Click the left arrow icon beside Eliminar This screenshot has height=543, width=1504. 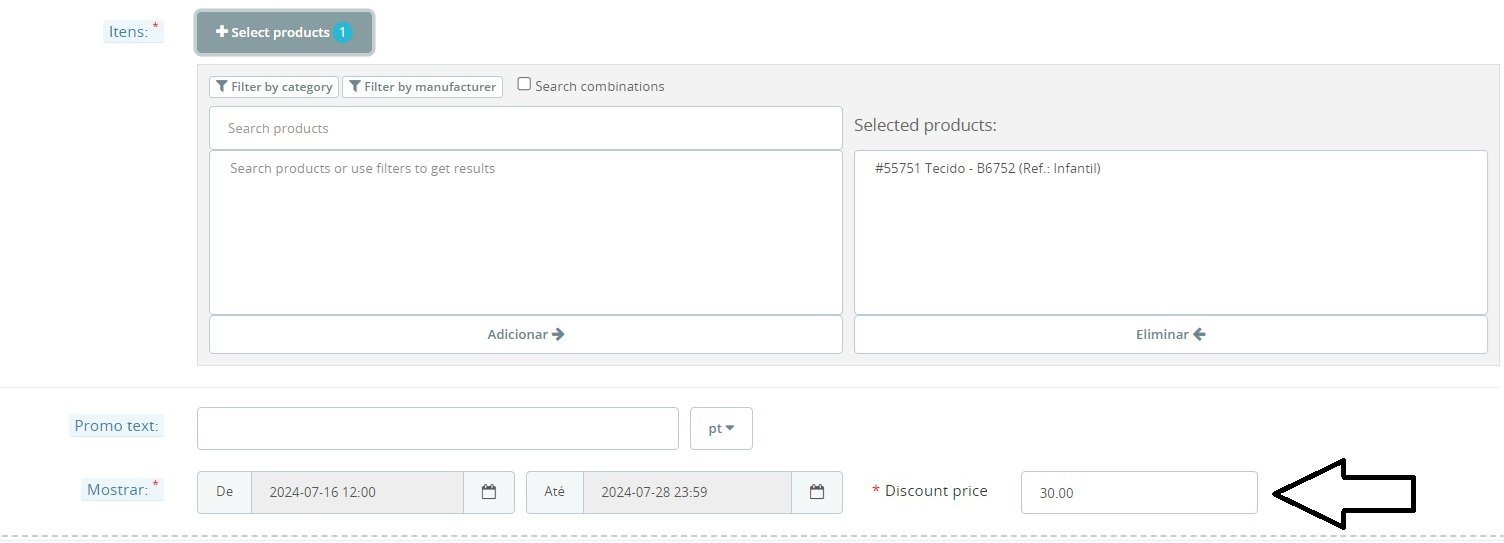(1199, 334)
